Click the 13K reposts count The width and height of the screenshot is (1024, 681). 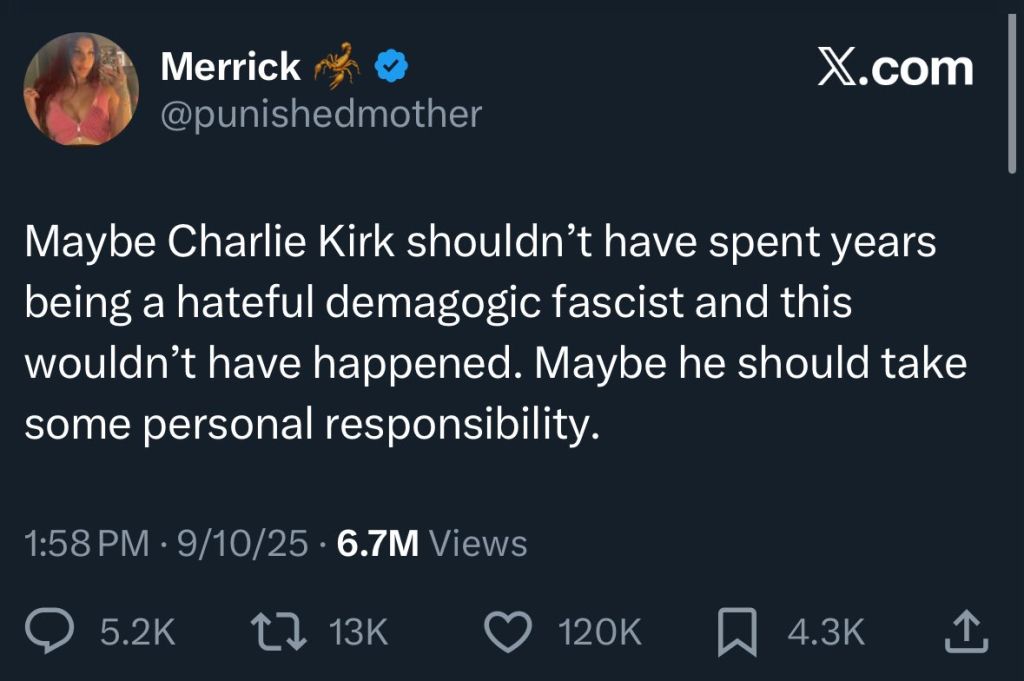click(x=356, y=631)
